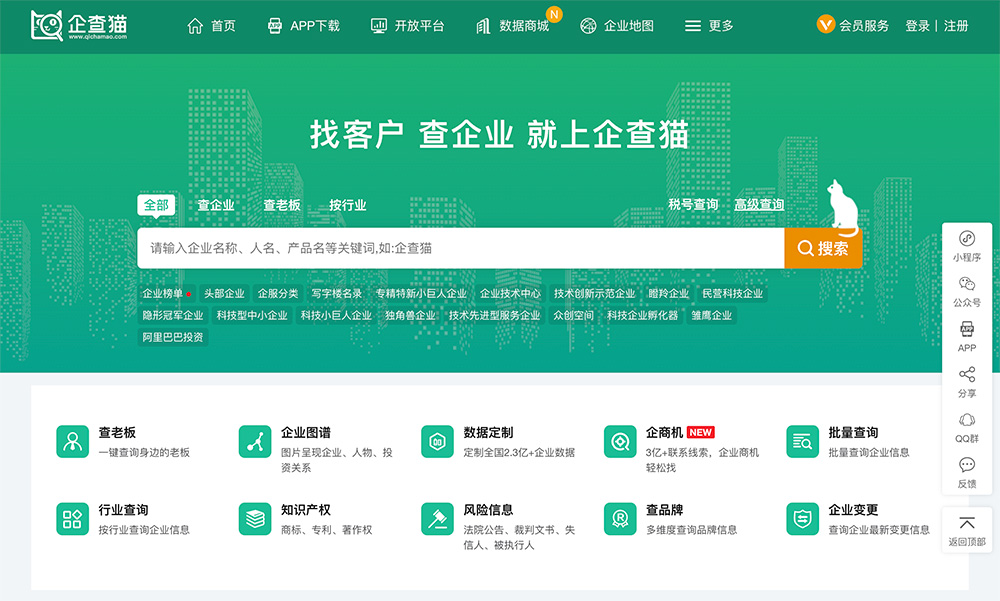Click the 企业图谱 graph icon
1000x601 pixels.
pos(255,441)
